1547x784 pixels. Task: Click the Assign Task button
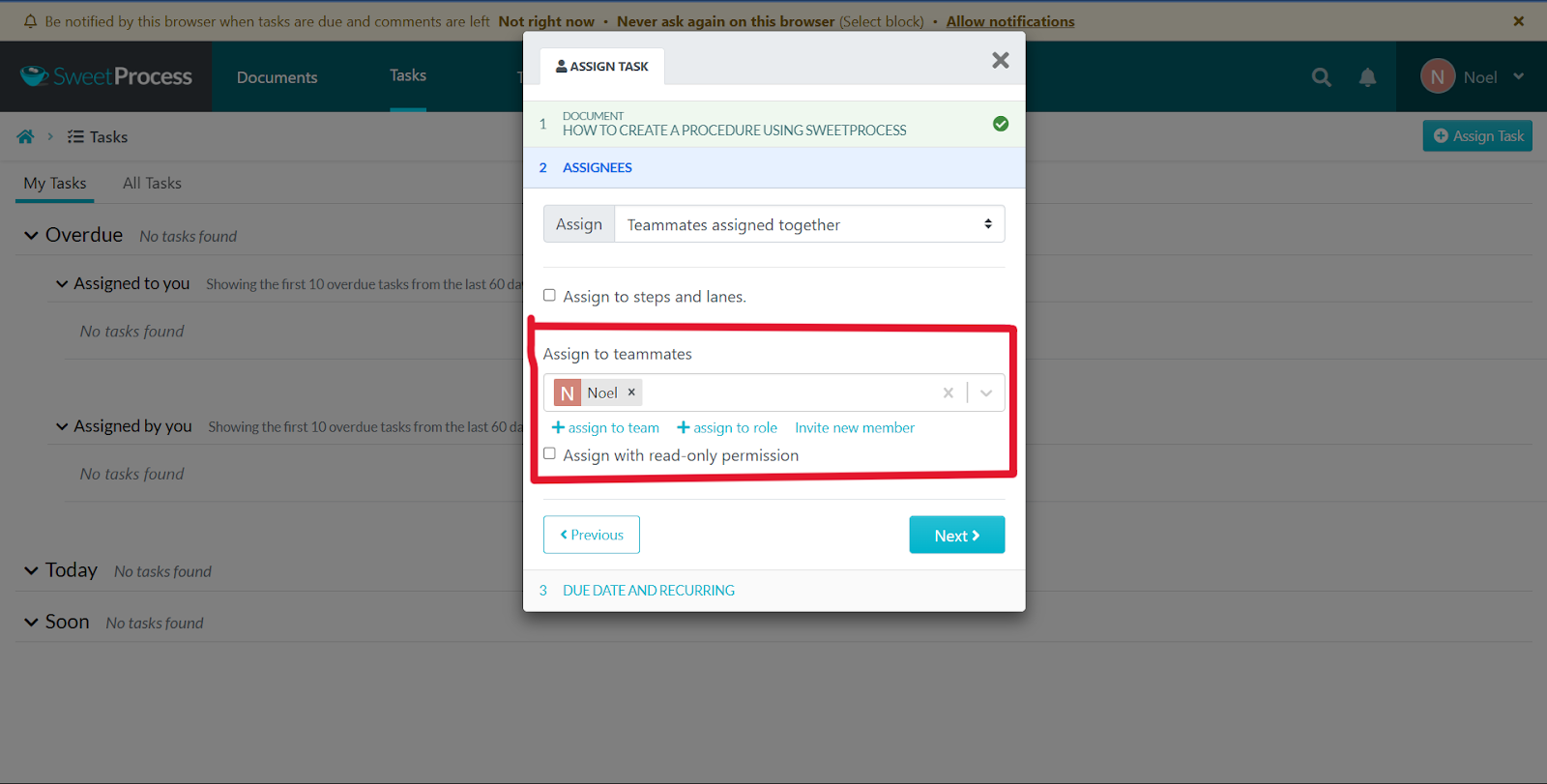tap(1477, 136)
